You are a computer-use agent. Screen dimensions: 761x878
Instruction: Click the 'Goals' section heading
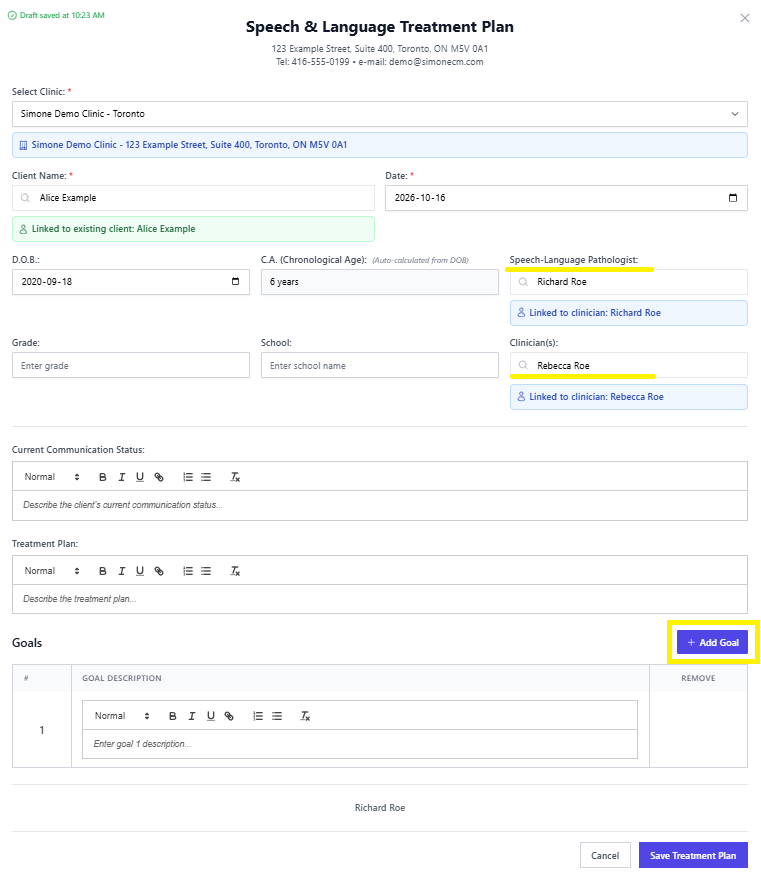coord(27,643)
